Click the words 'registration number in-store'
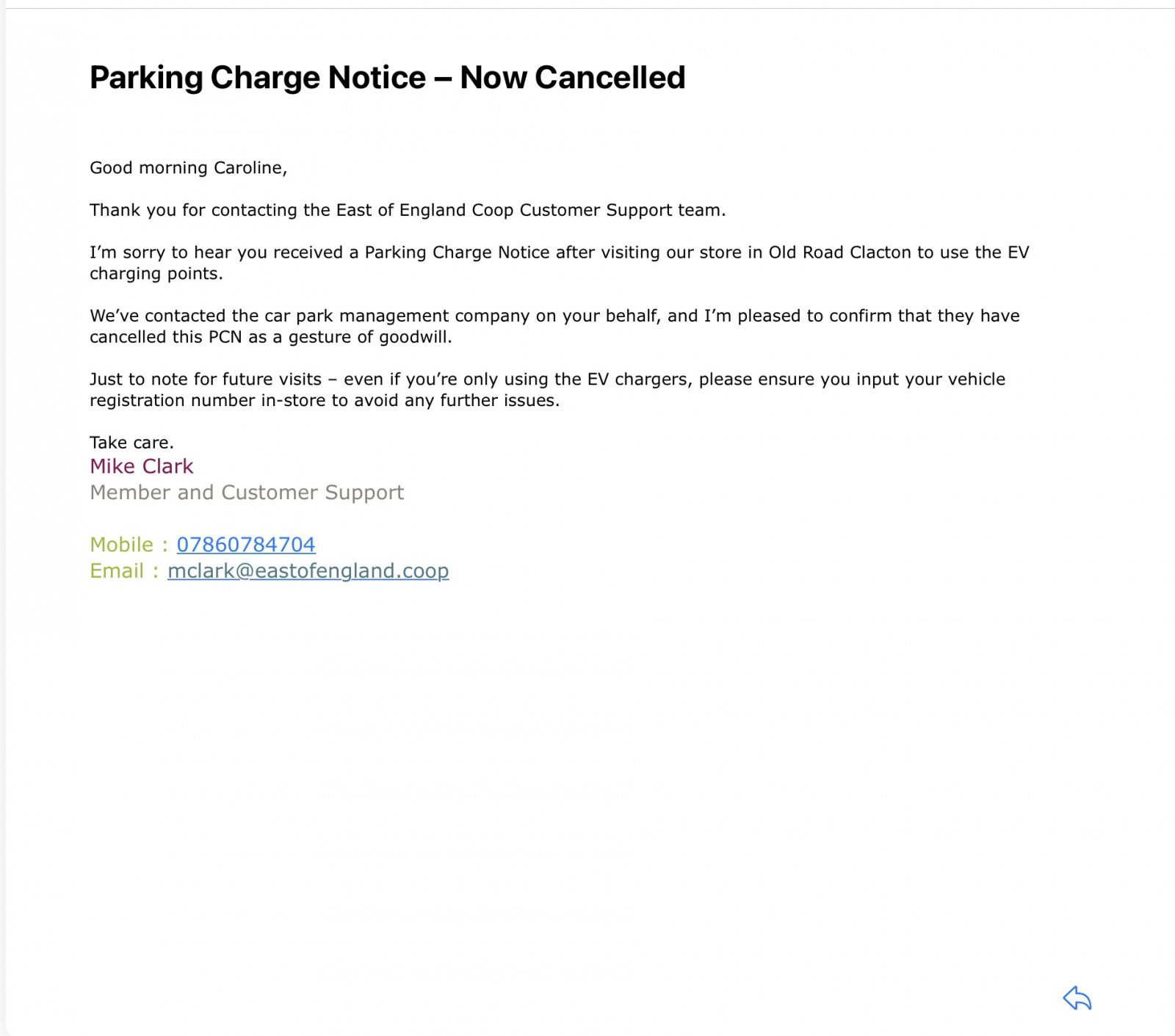1175x1036 pixels. (x=208, y=400)
